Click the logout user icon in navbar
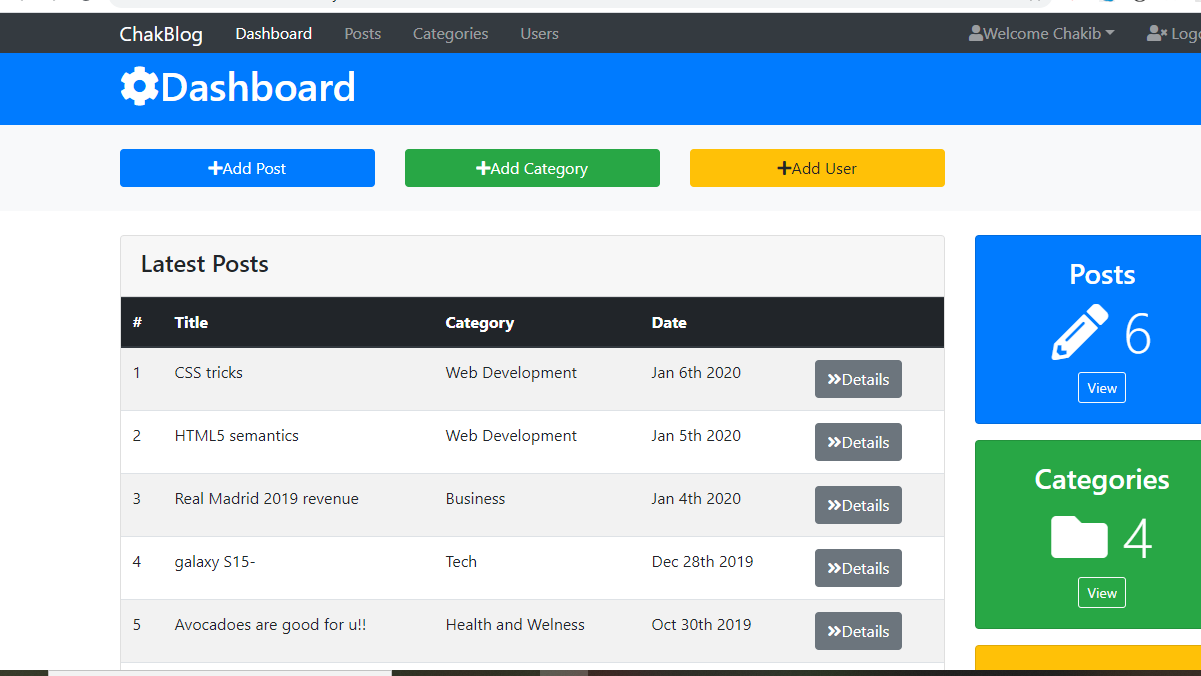Screen dimensions: 1201x676 pos(1157,34)
